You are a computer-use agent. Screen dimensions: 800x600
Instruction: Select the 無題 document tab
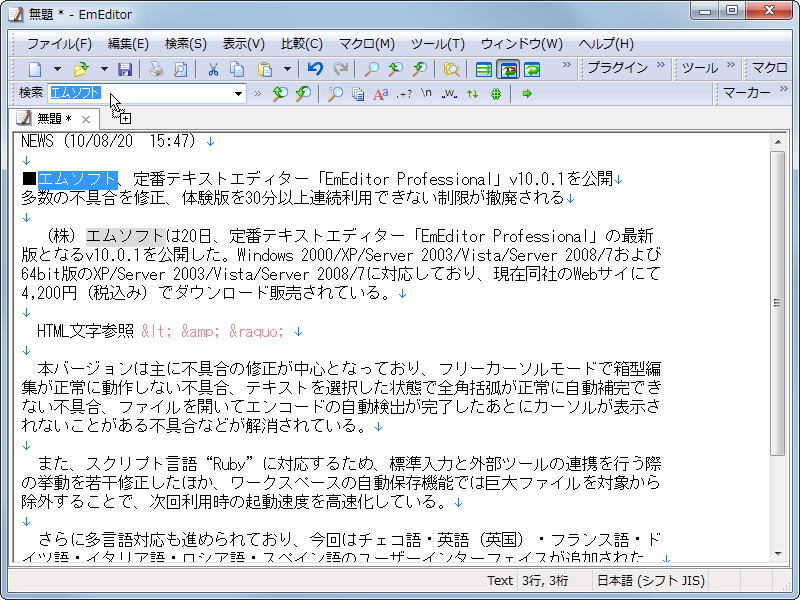tap(50, 117)
